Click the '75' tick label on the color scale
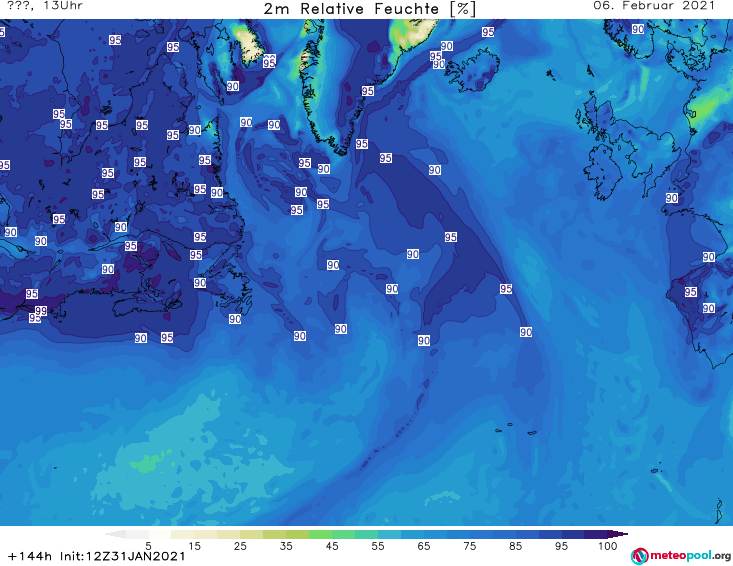Image resolution: width=733 pixels, height=566 pixels. tap(469, 546)
